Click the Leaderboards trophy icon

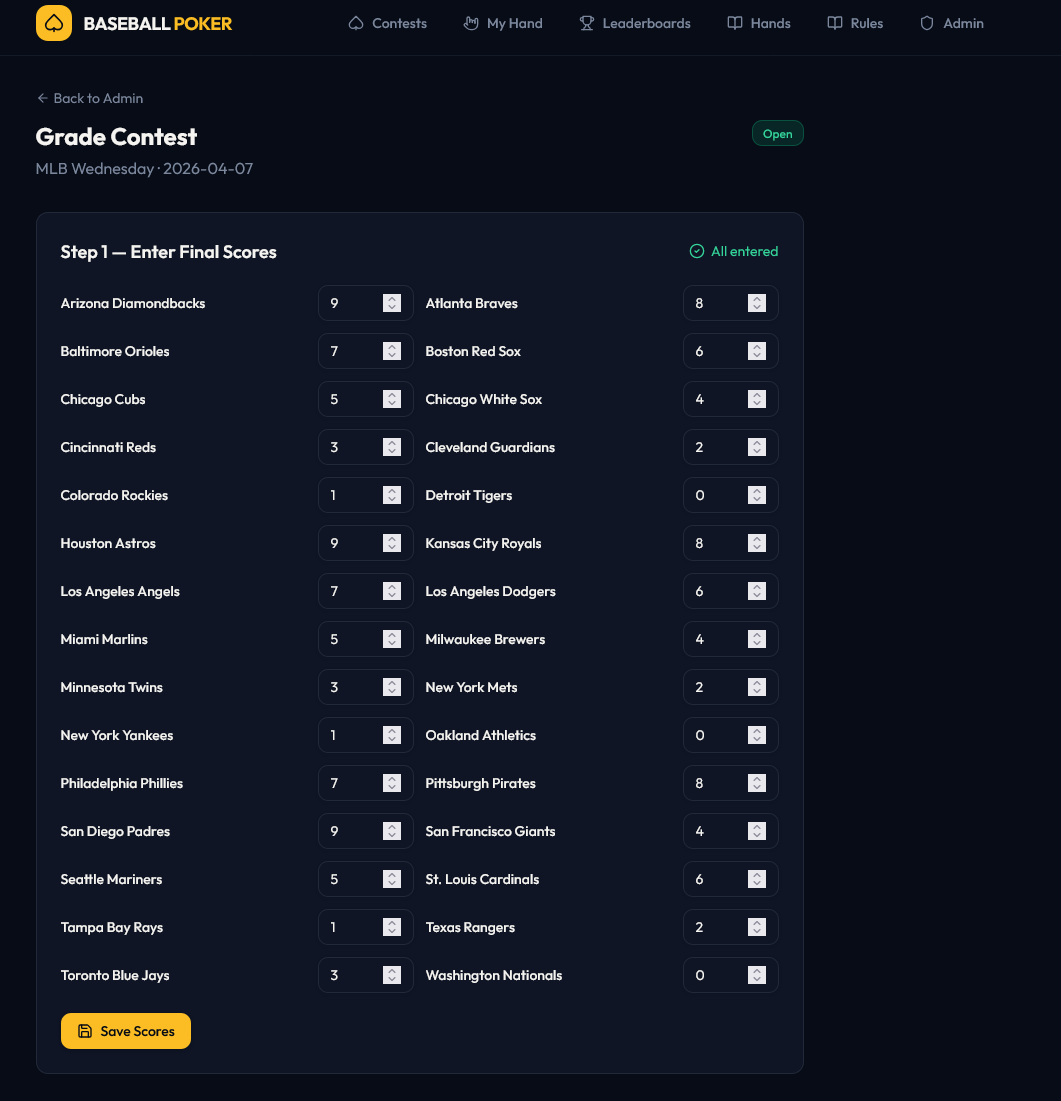(x=587, y=23)
